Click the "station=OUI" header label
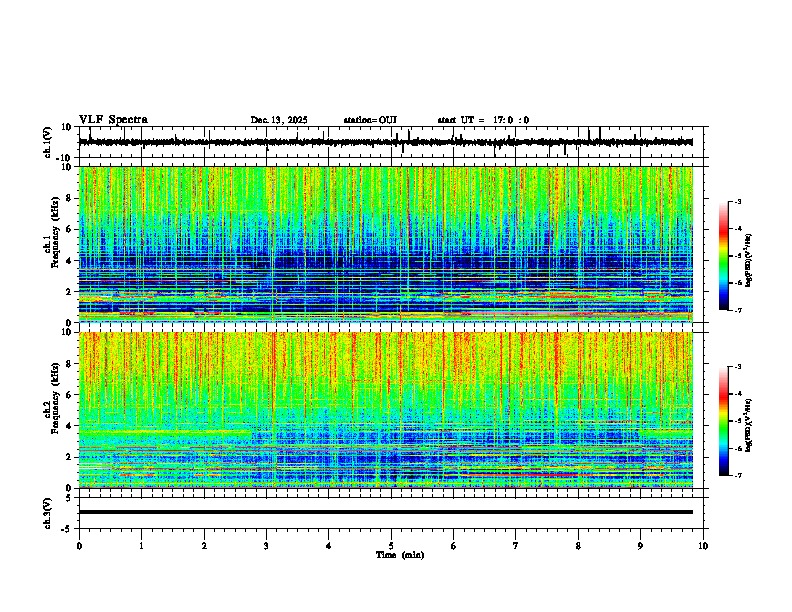792x612 pixels. click(370, 120)
